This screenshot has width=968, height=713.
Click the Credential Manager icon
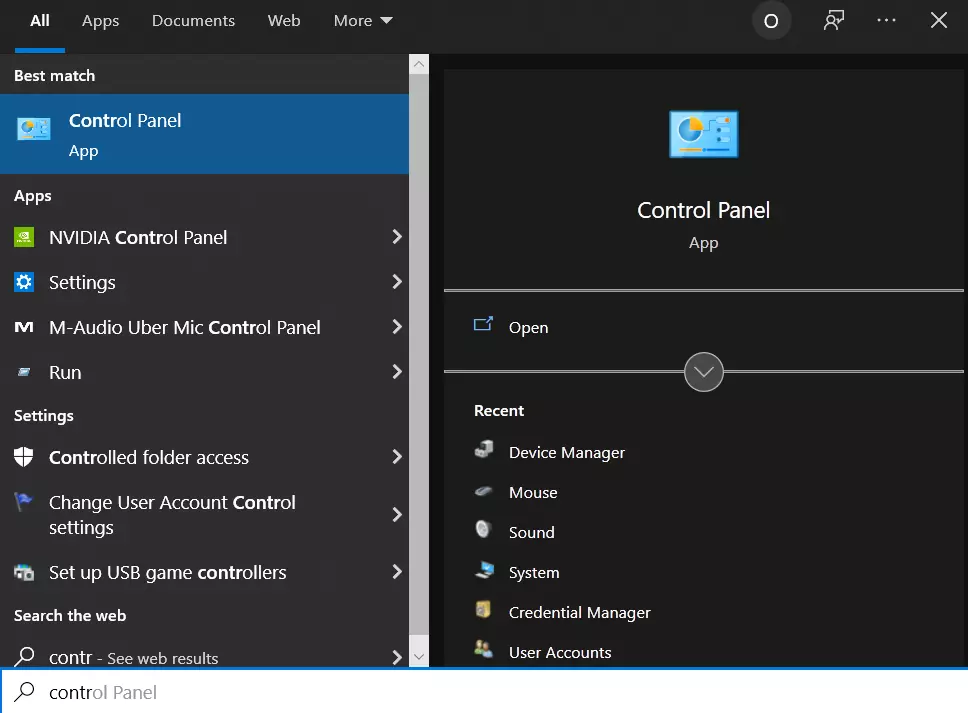[x=483, y=609]
